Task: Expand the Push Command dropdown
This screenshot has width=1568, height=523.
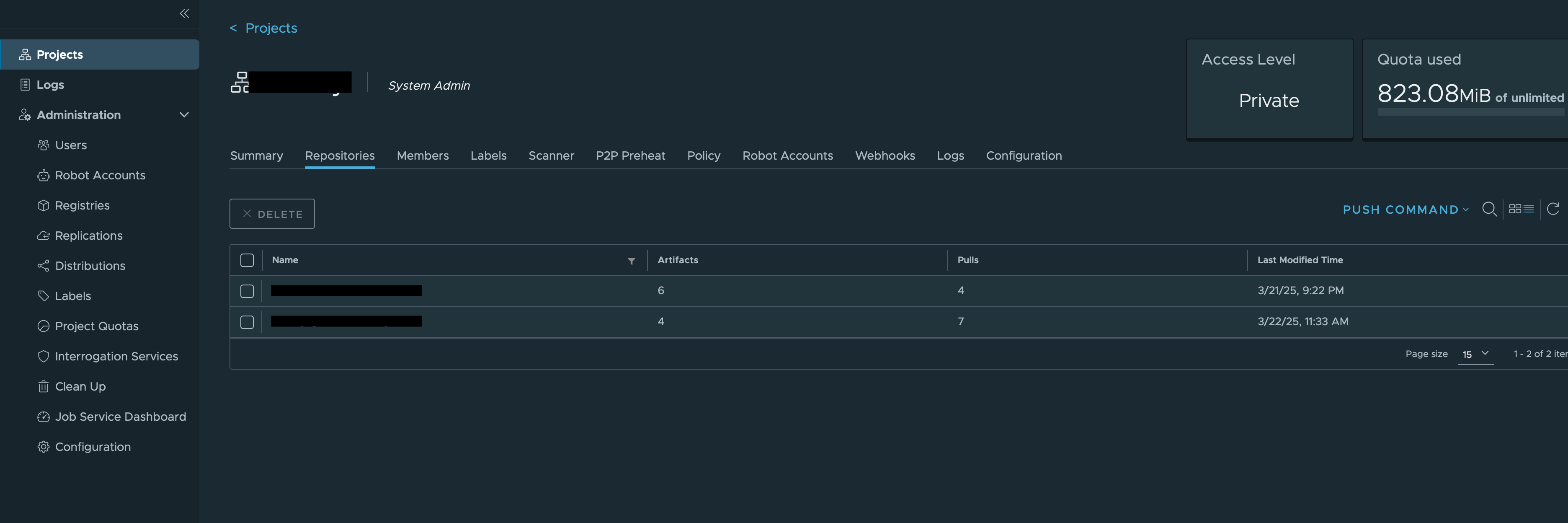Action: [x=1406, y=210]
